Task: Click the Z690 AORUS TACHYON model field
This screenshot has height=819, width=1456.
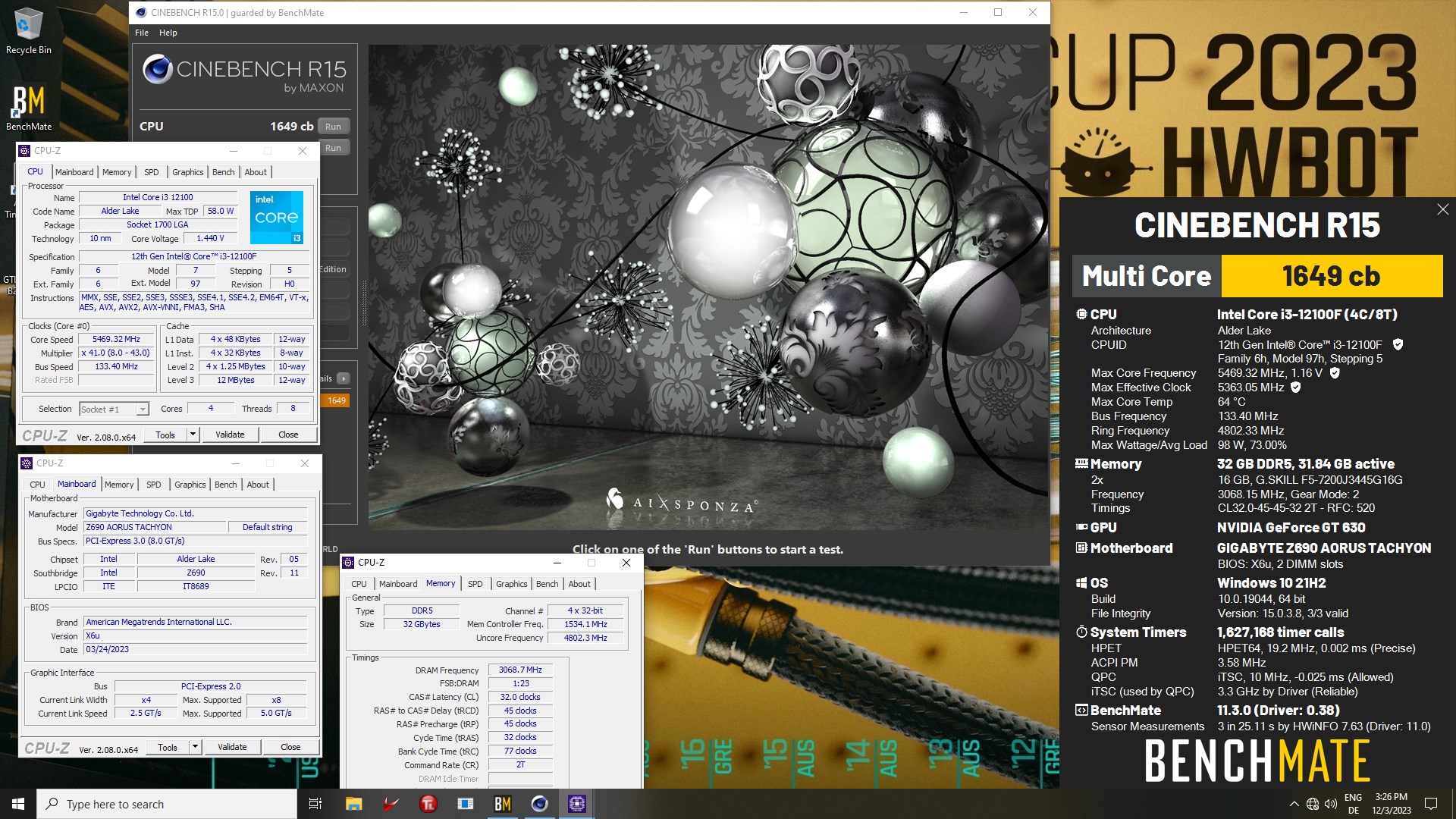Action: point(155,527)
